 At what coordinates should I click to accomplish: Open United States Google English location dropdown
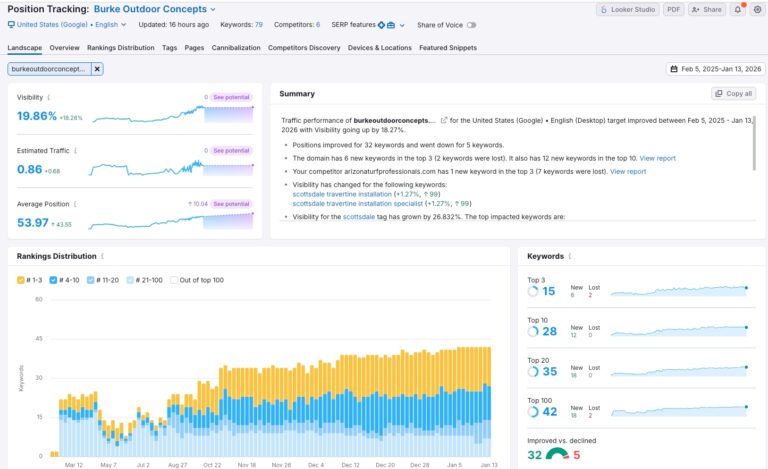click(x=67, y=24)
